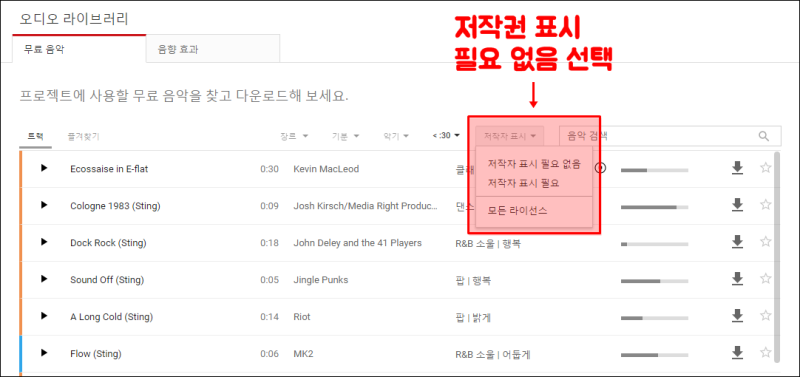The image size is (800, 377).
Task: Play the Ecossaise in E-flat track
Action: (44, 168)
